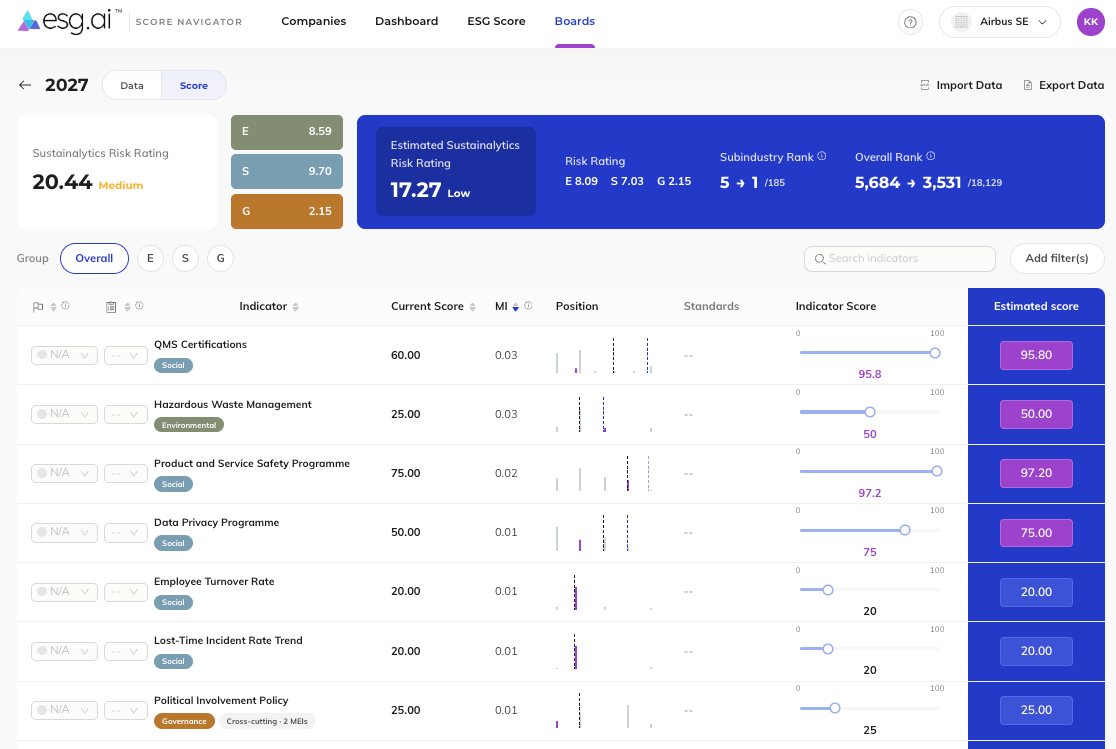Click Data Privacy Programme slider handle

click(905, 530)
